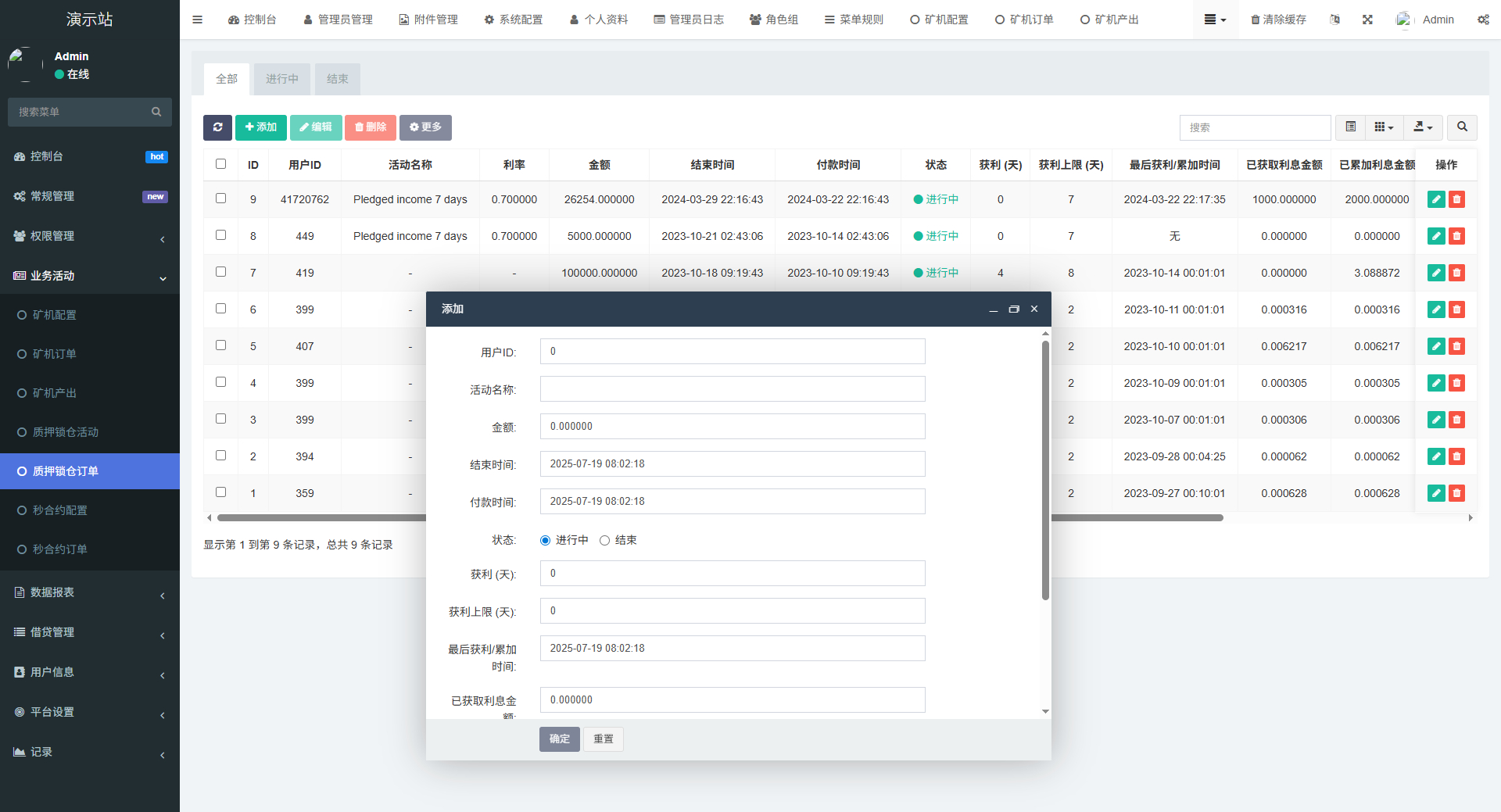Open the export dropdown near the search box
Image resolution: width=1501 pixels, height=812 pixels.
coord(1422,127)
